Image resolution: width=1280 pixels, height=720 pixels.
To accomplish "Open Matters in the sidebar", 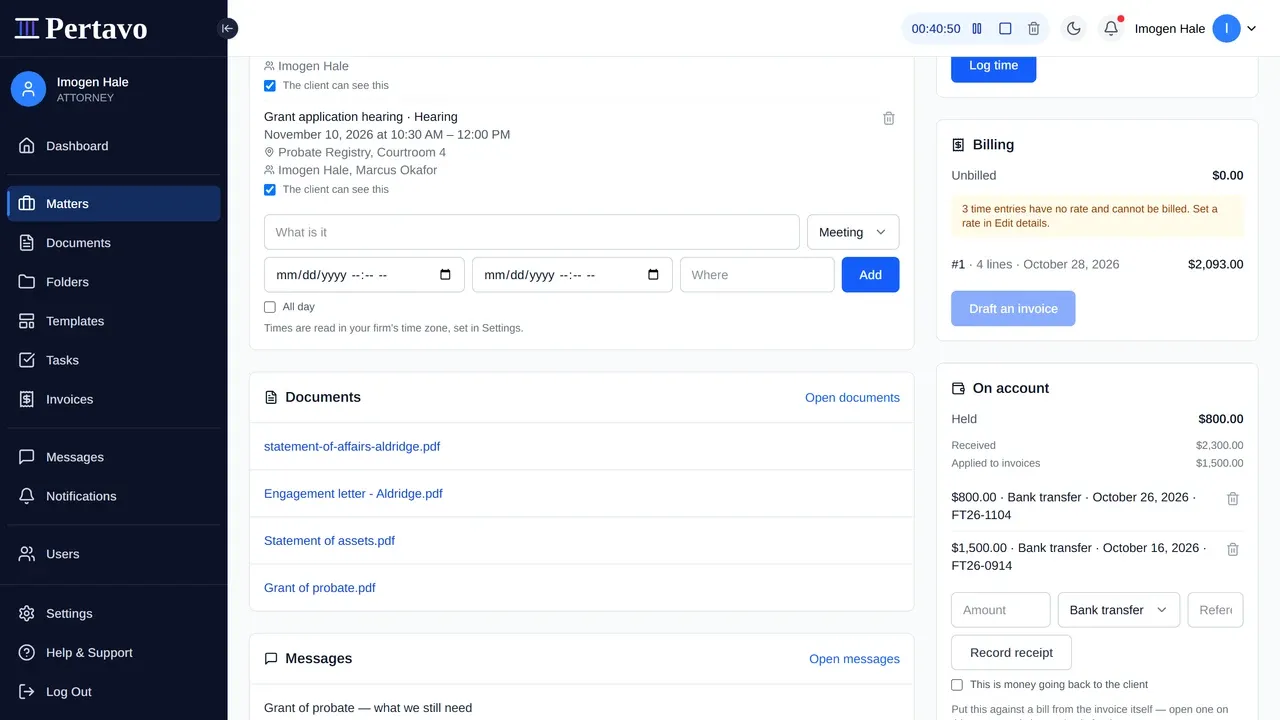I will pos(114,203).
